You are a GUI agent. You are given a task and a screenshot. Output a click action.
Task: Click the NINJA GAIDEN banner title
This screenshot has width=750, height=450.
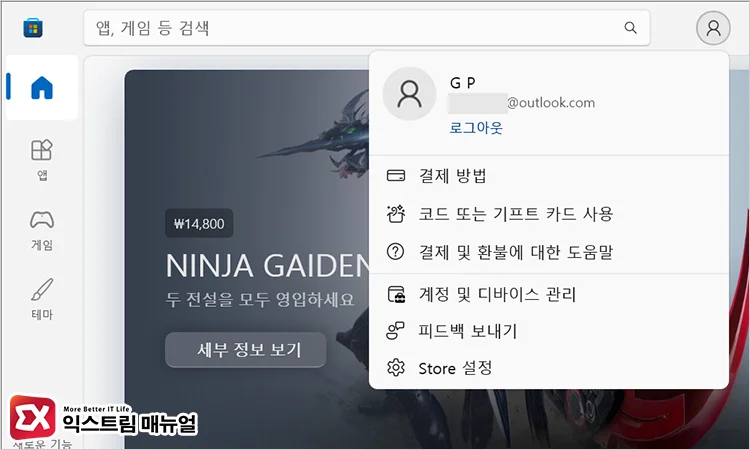coord(268,266)
